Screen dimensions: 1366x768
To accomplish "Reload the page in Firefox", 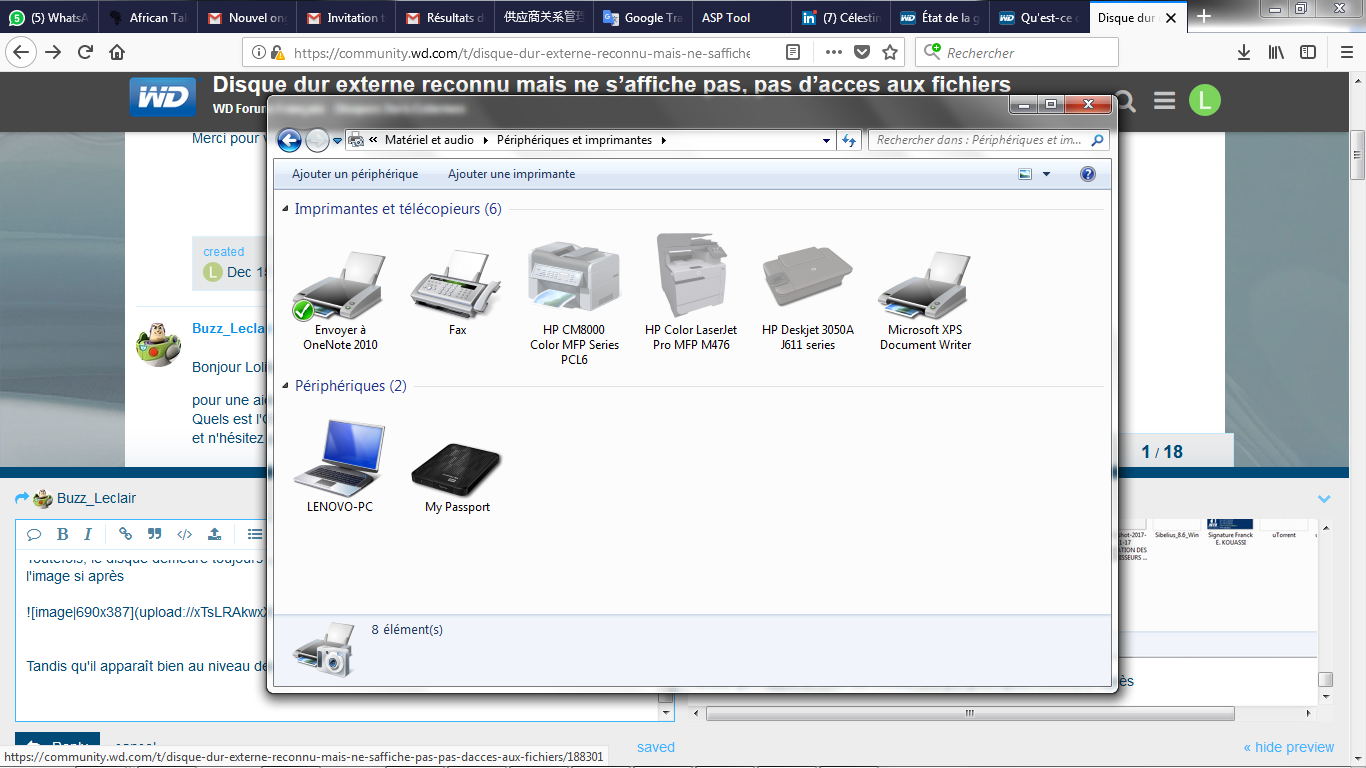I will pyautogui.click(x=86, y=52).
